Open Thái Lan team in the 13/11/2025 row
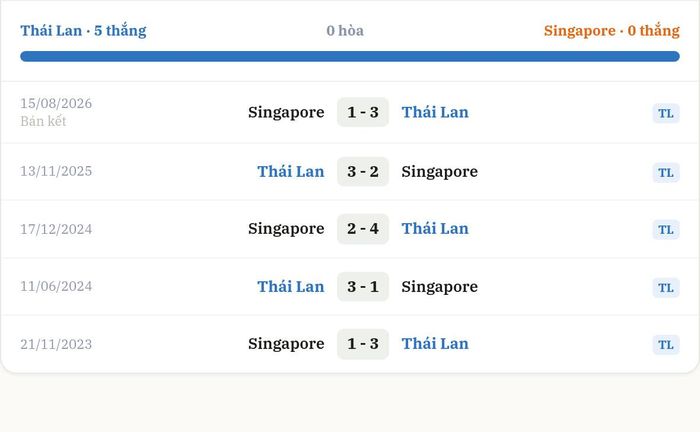 coord(291,171)
